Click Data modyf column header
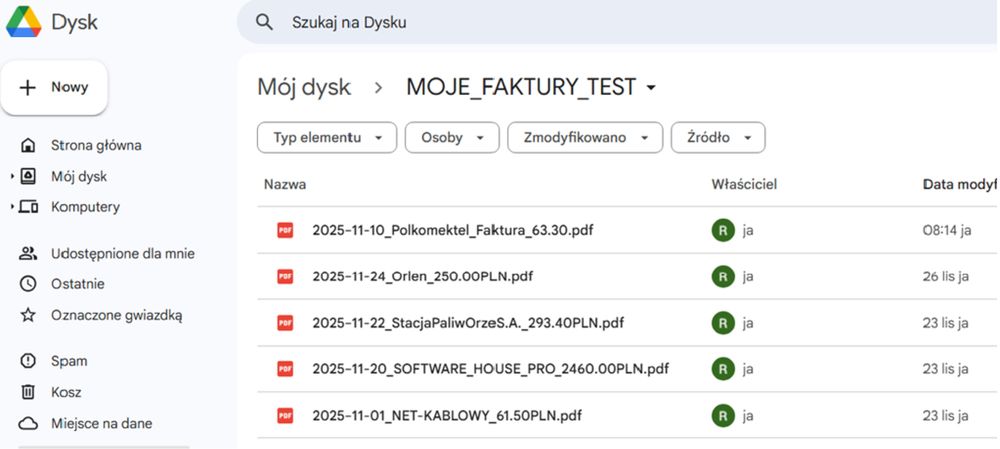 coord(960,184)
